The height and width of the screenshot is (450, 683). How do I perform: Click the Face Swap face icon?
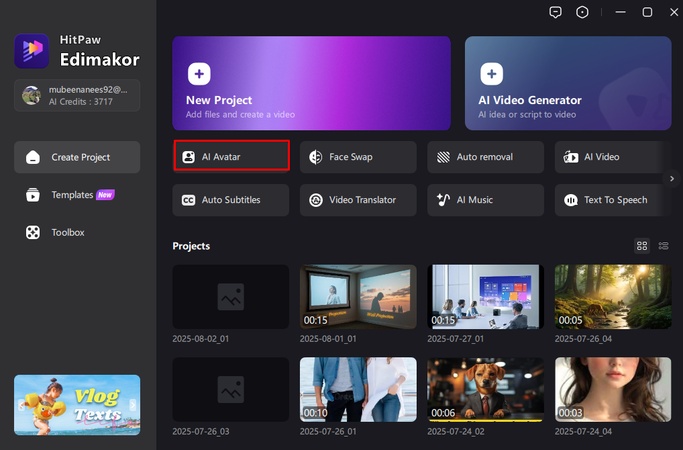pos(315,157)
